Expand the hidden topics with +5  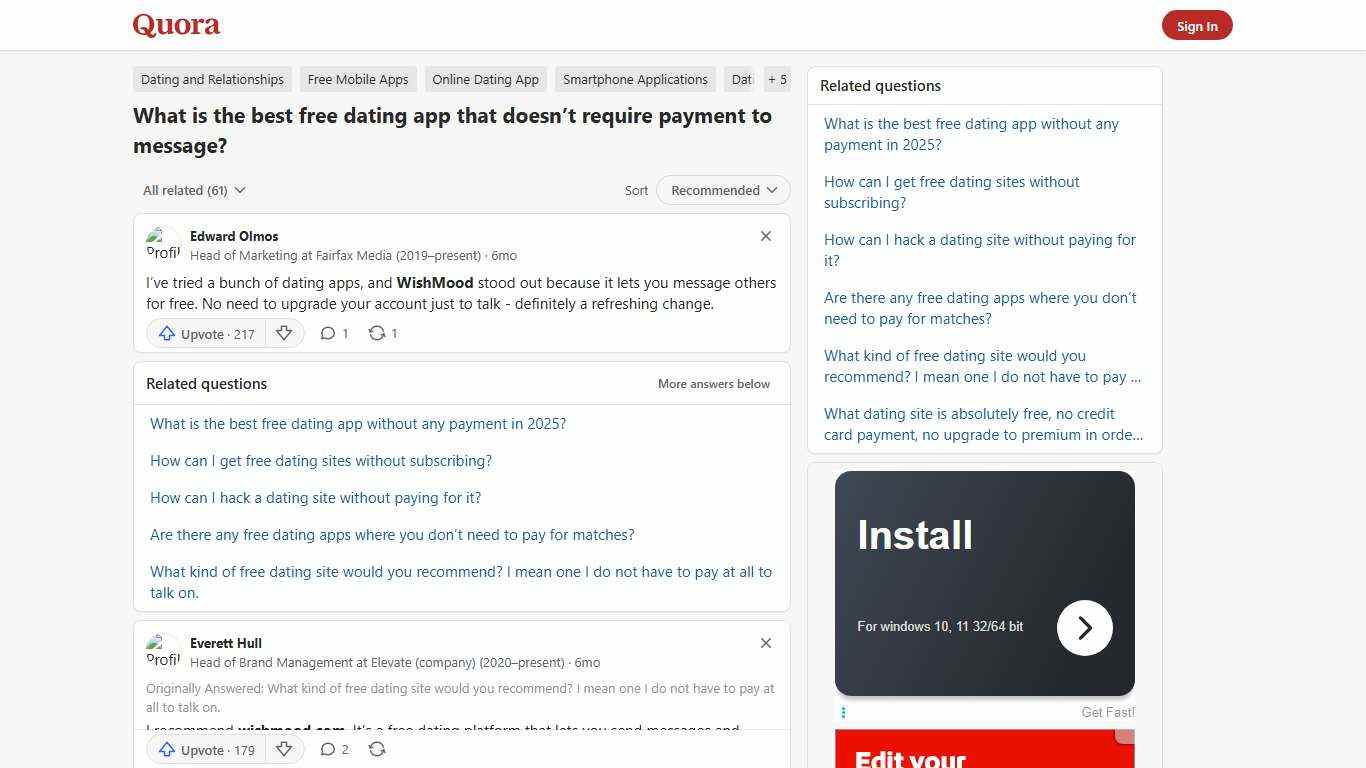(x=777, y=79)
